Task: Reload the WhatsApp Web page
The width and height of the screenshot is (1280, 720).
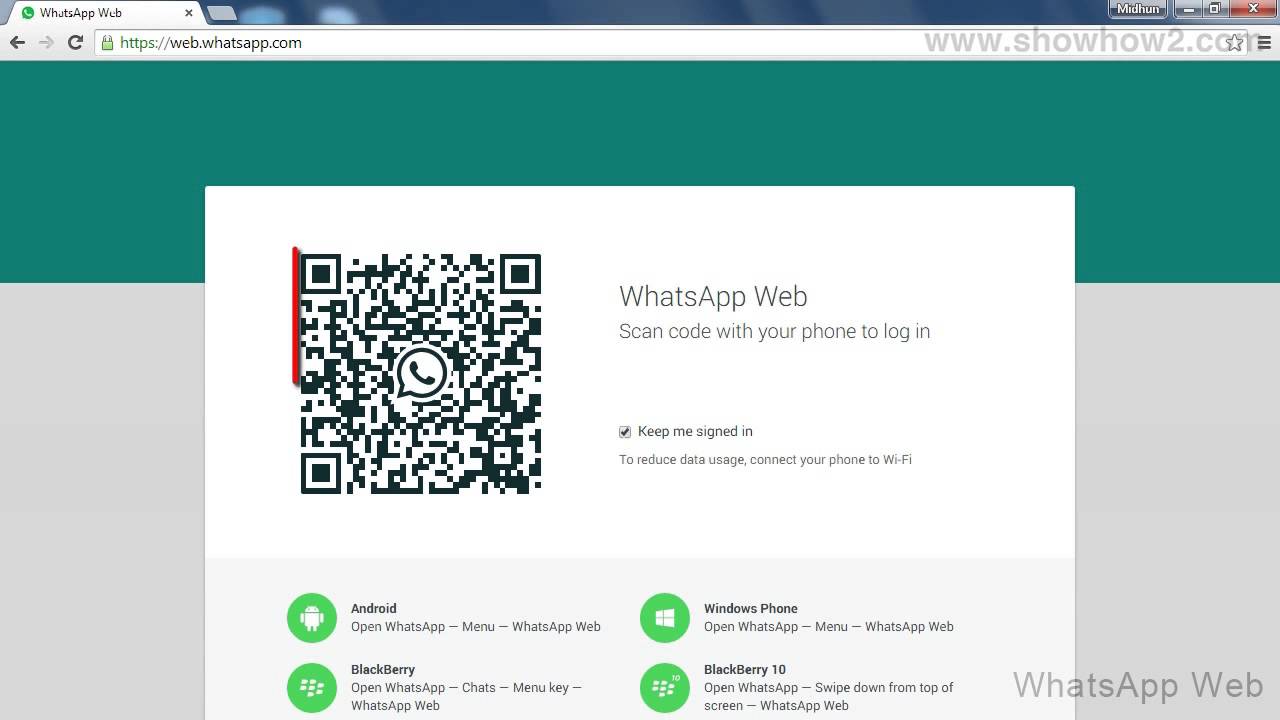Action: pyautogui.click(x=75, y=43)
